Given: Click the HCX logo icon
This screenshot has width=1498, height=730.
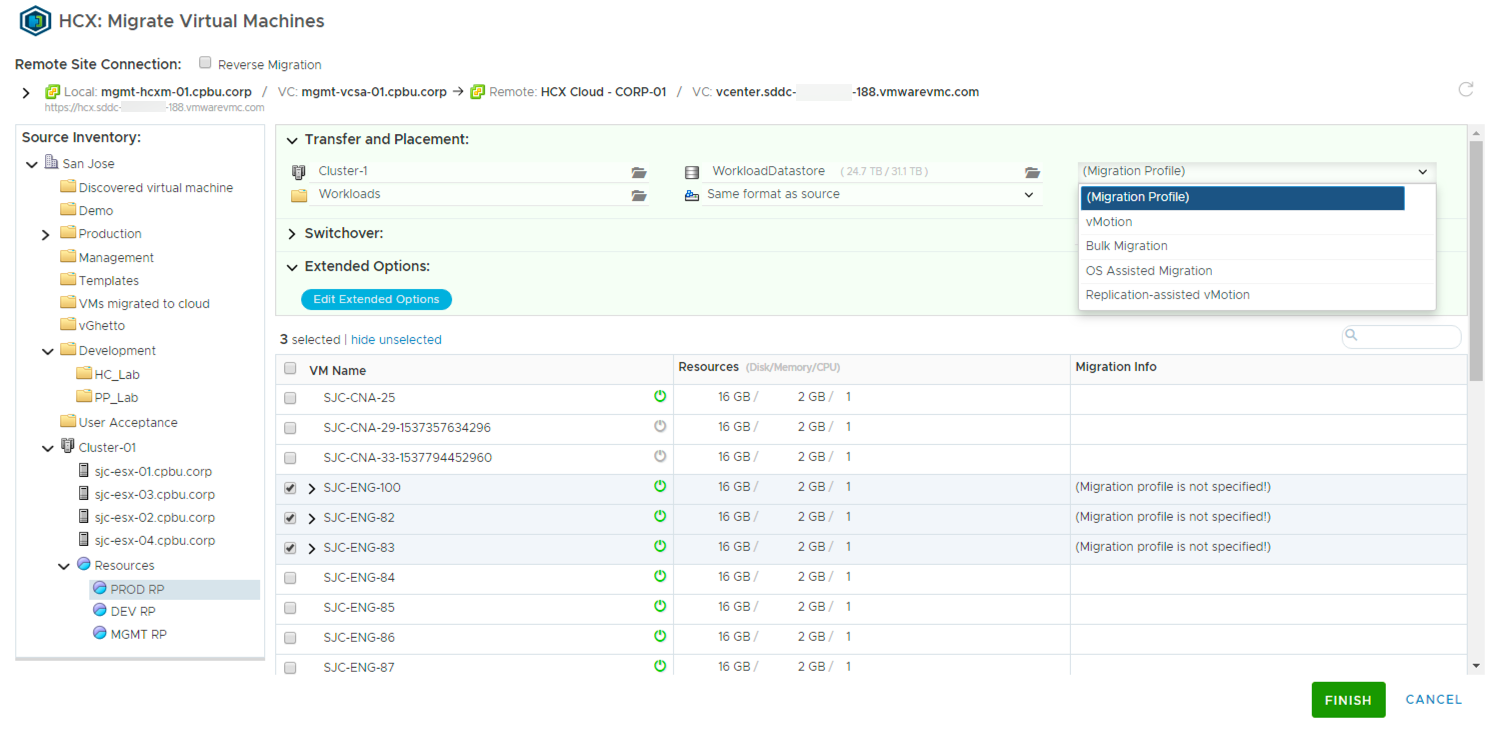Looking at the screenshot, I should [x=35, y=20].
